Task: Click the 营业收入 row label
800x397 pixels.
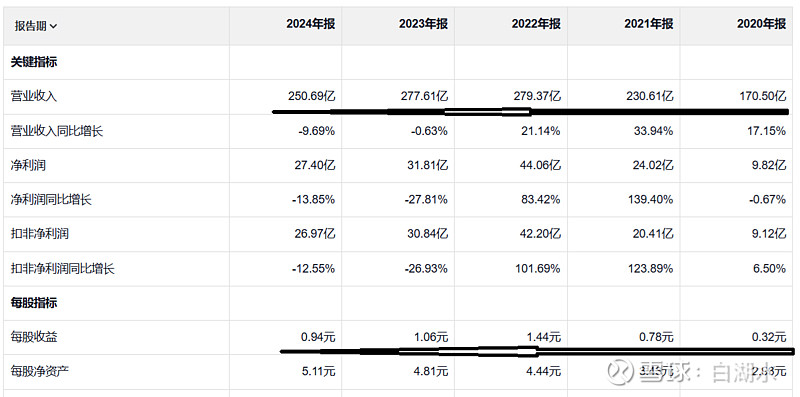Action: click(x=34, y=96)
